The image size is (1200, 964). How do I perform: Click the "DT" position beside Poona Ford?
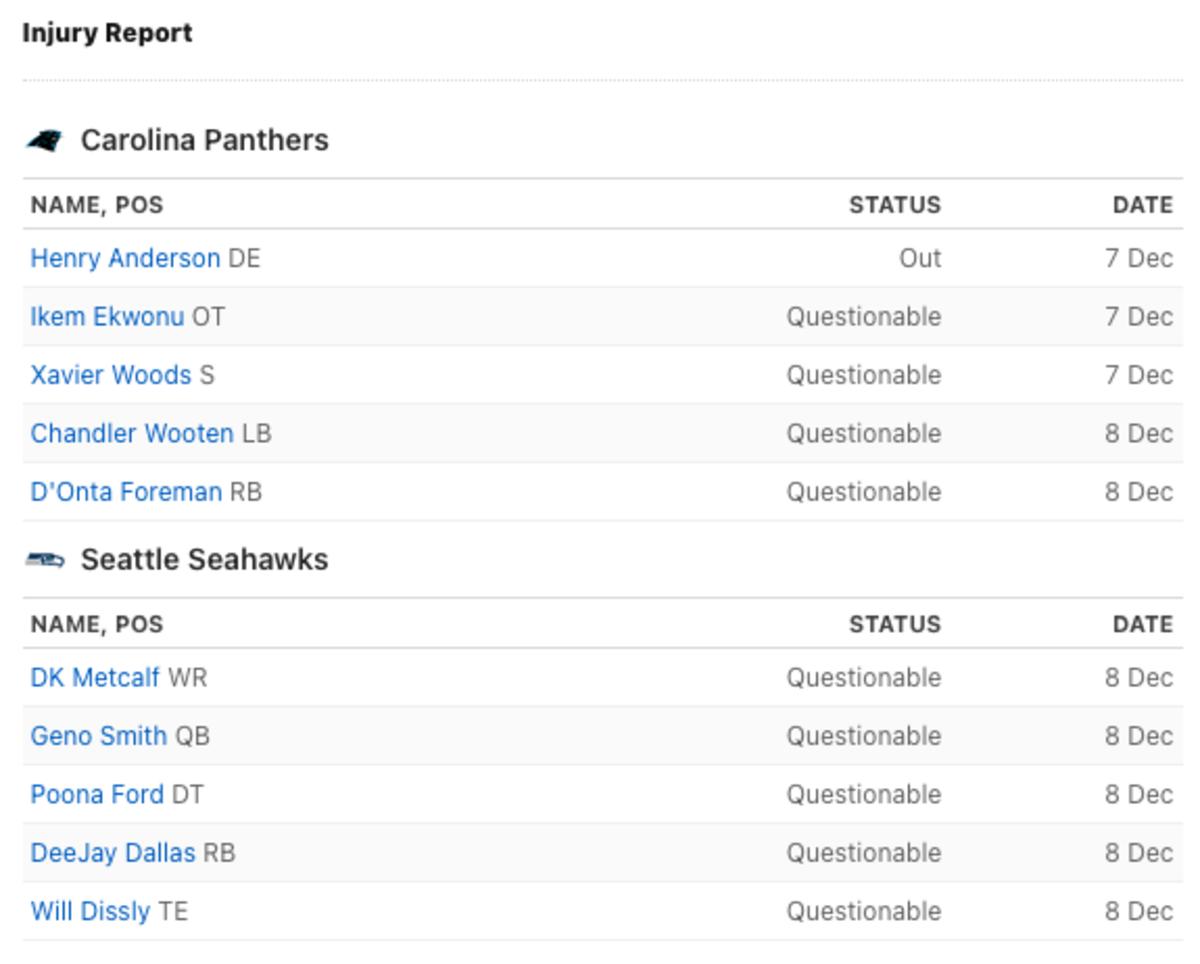click(x=187, y=795)
